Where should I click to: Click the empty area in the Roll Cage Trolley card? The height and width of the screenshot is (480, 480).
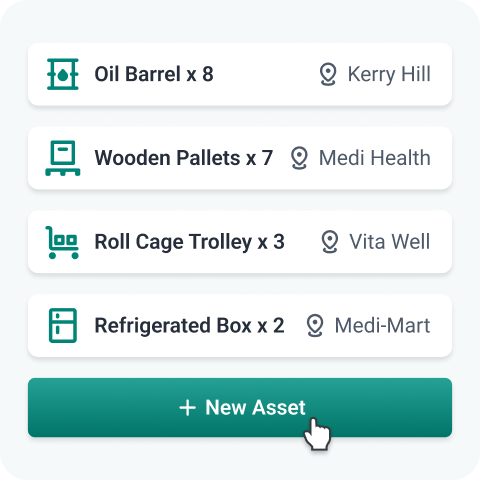click(303, 242)
